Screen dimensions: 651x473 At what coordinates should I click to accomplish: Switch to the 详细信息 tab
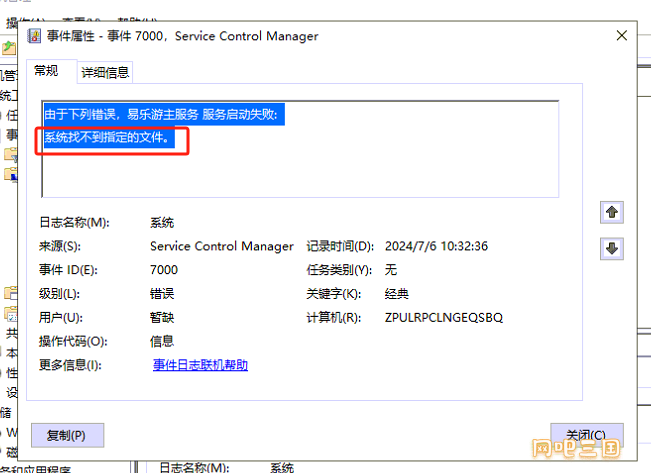(x=105, y=73)
